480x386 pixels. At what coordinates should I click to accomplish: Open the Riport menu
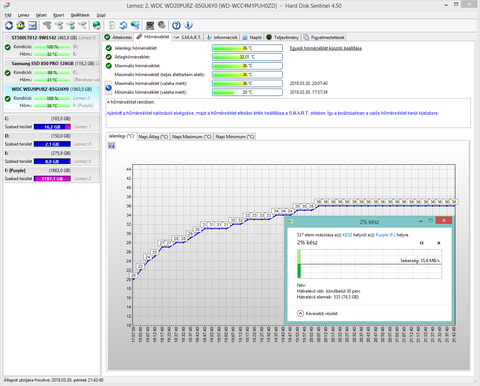pos(59,15)
